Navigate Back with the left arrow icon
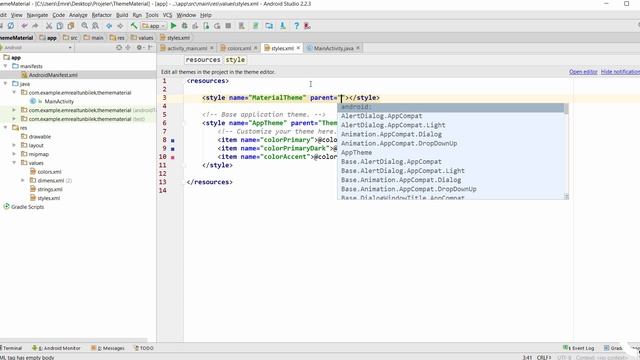Screen dimensions: 640x360 click(109, 26)
